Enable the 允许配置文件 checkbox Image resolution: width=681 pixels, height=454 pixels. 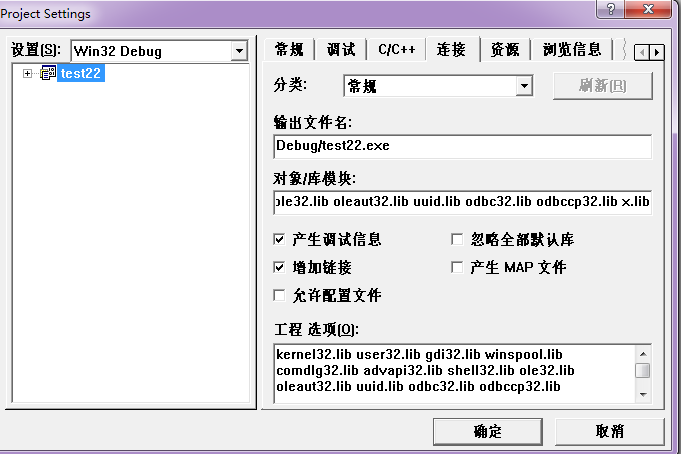pyautogui.click(x=279, y=295)
